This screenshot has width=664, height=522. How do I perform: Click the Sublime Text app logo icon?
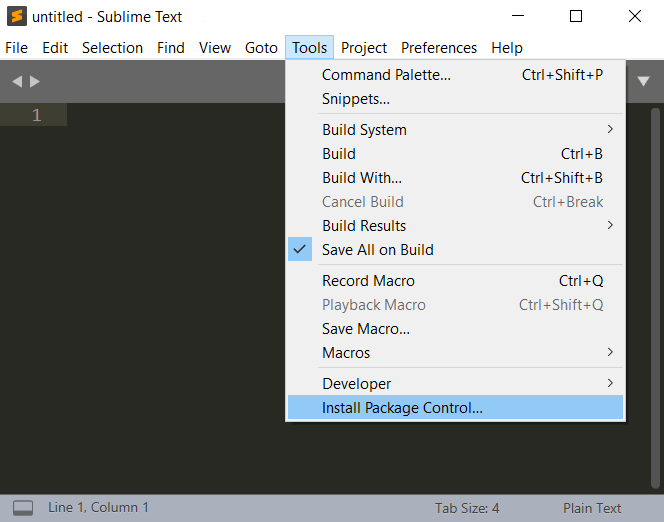pyautogui.click(x=17, y=17)
